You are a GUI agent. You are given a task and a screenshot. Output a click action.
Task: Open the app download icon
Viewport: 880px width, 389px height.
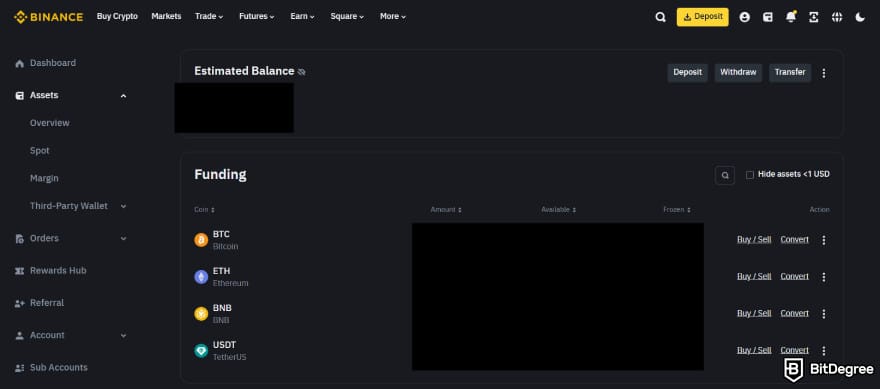pyautogui.click(x=814, y=17)
